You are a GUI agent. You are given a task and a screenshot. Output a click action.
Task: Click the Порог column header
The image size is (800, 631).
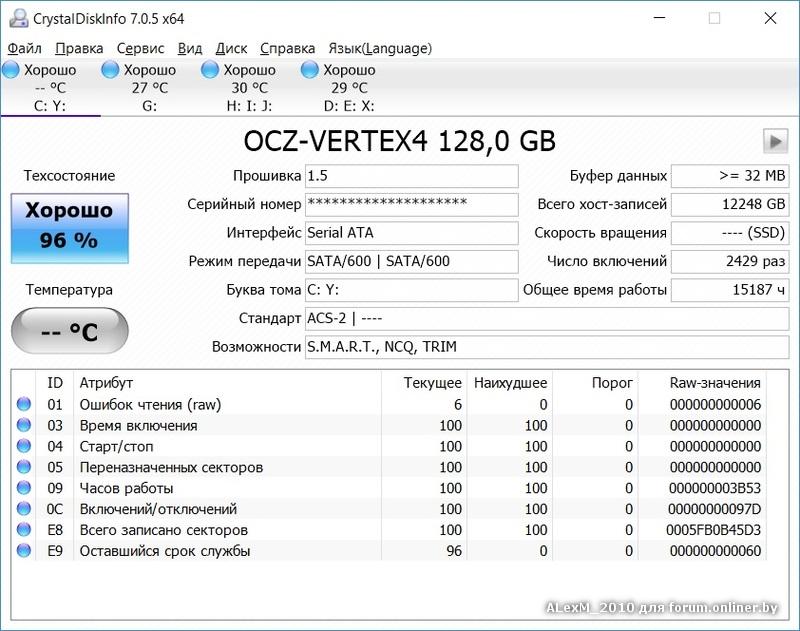click(x=595, y=383)
